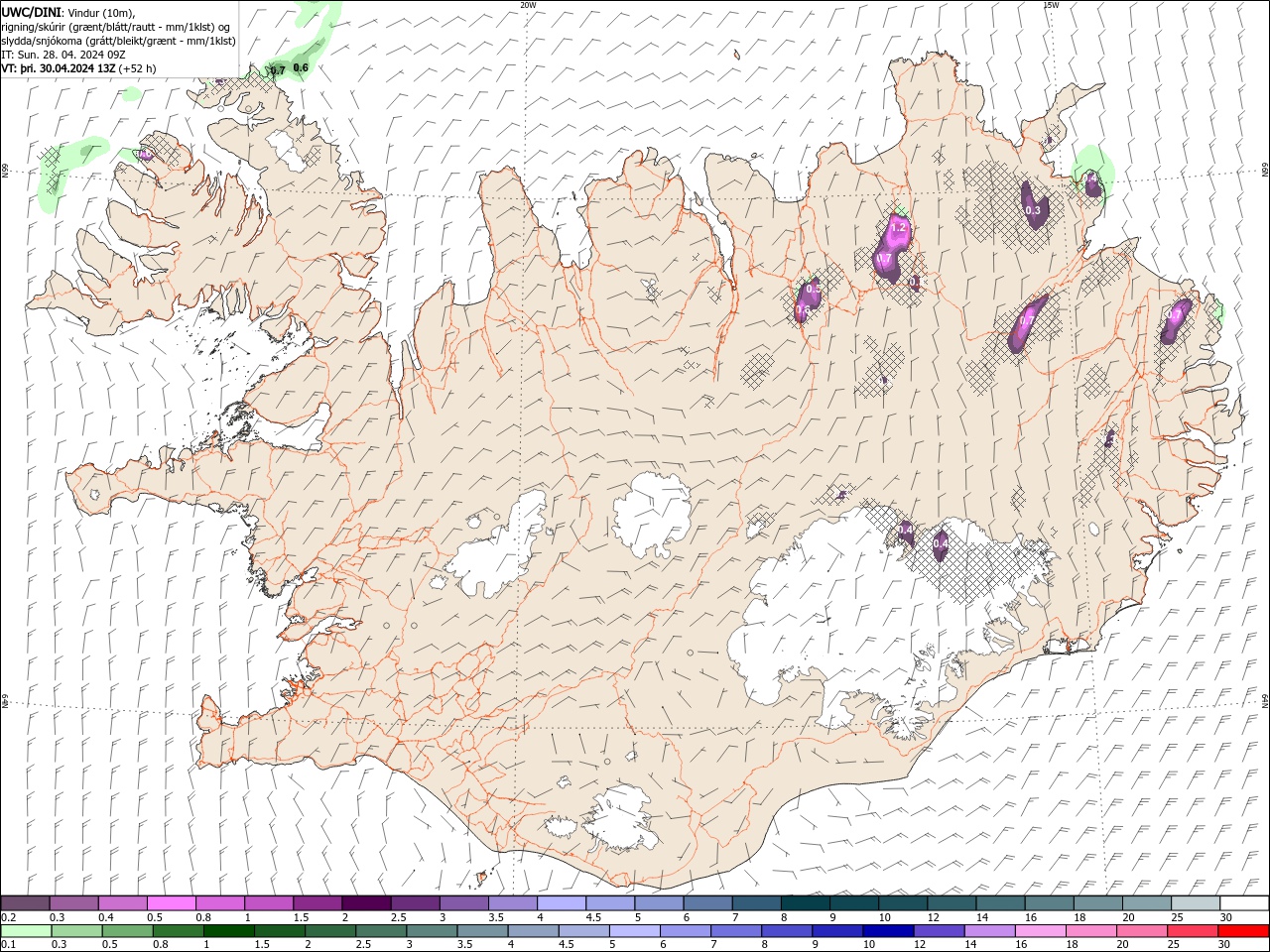Click the 'slydda/snjókoma (grátt/bleikt/grænt' description line
The width and height of the screenshot is (1270, 952).
point(118,41)
